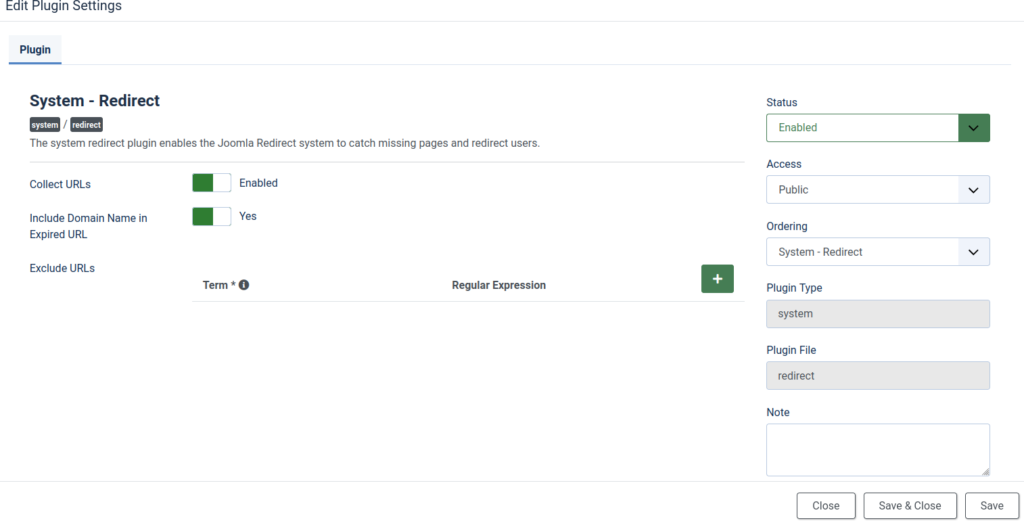This screenshot has height=521, width=1024.
Task: Click the green Status chevron arrow
Action: pyautogui.click(x=974, y=128)
